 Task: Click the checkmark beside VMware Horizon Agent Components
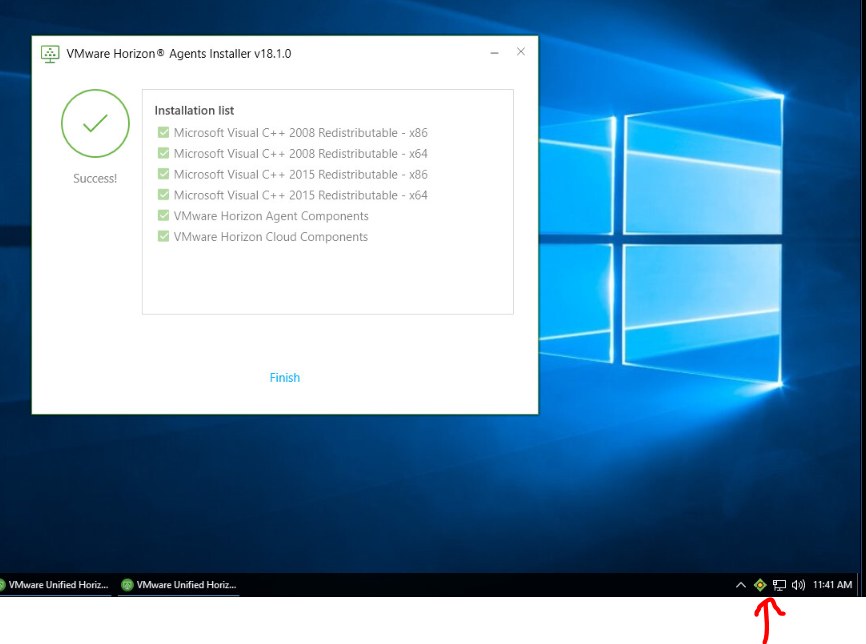[x=163, y=216]
